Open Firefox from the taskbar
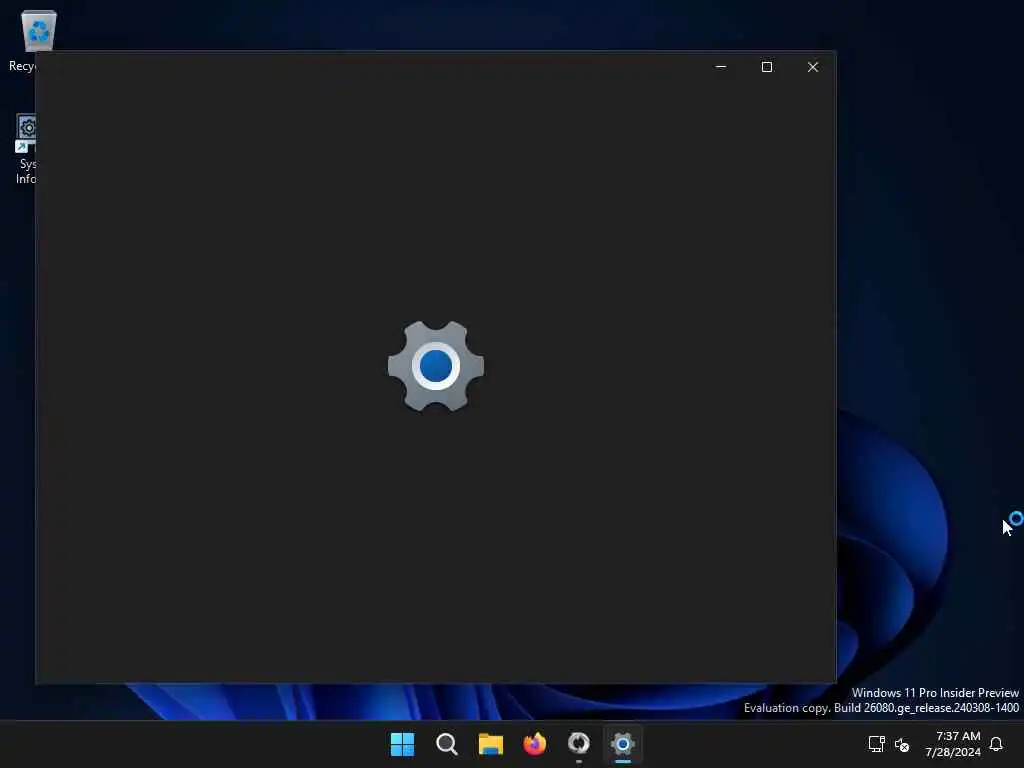1024x768 pixels. click(535, 744)
